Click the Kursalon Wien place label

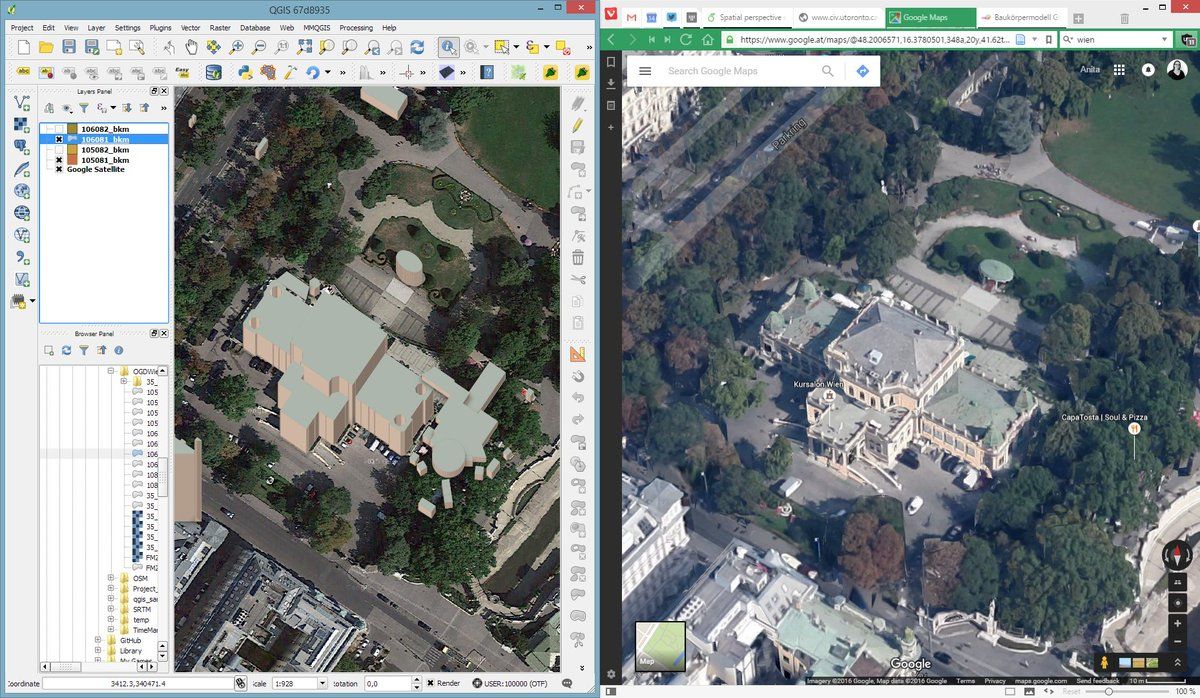tap(819, 384)
